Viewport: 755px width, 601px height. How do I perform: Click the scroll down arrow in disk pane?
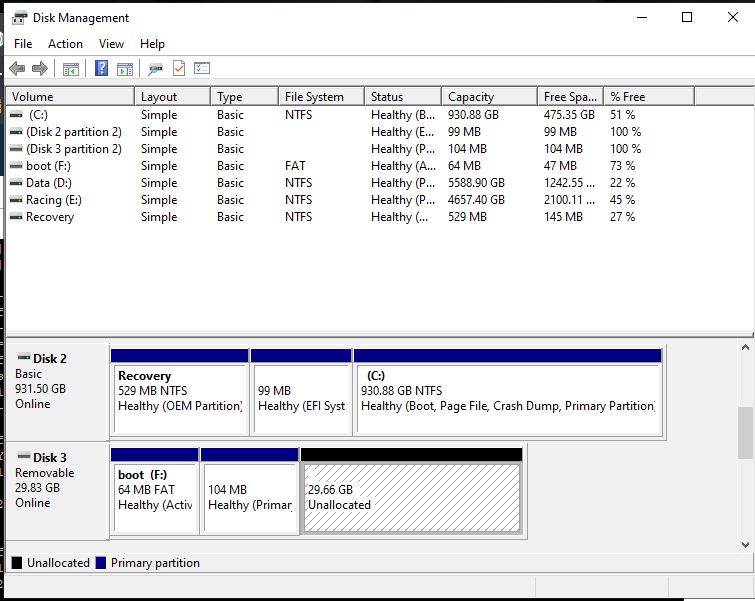tap(745, 545)
